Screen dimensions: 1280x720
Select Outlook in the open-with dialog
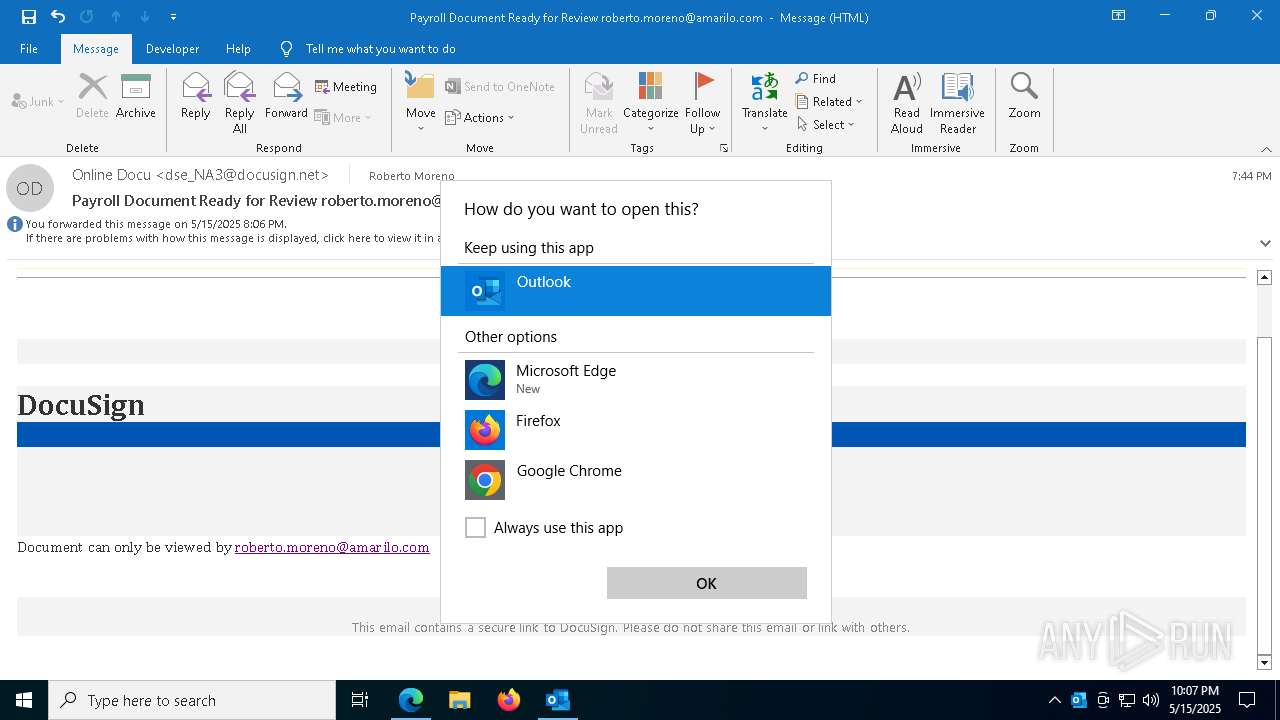(x=636, y=291)
